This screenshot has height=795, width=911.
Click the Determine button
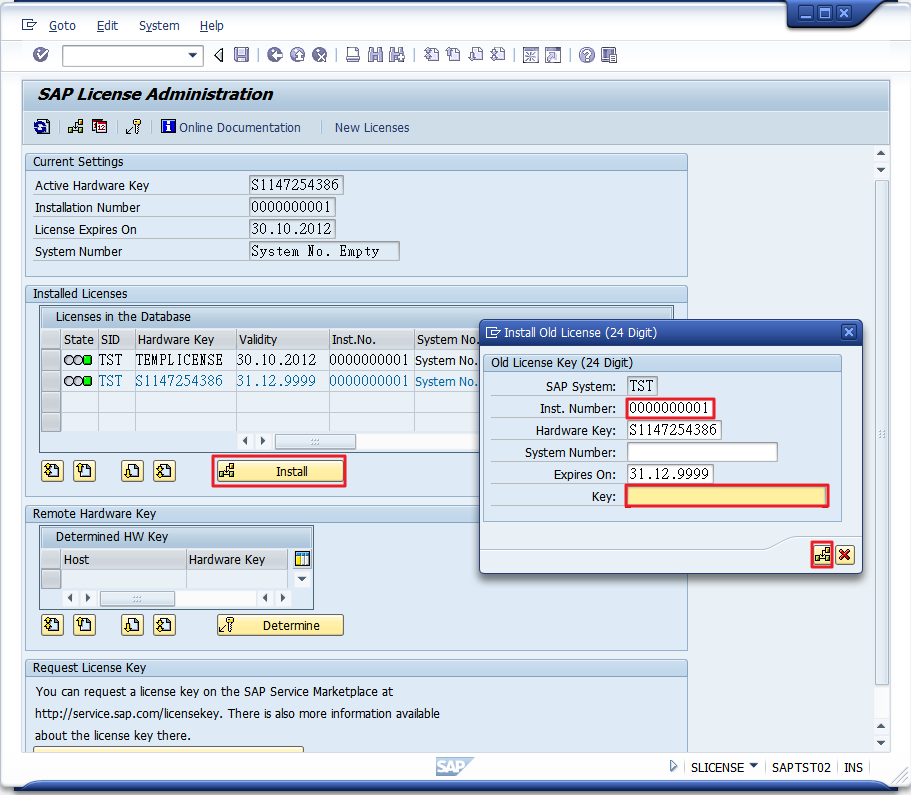pos(280,625)
